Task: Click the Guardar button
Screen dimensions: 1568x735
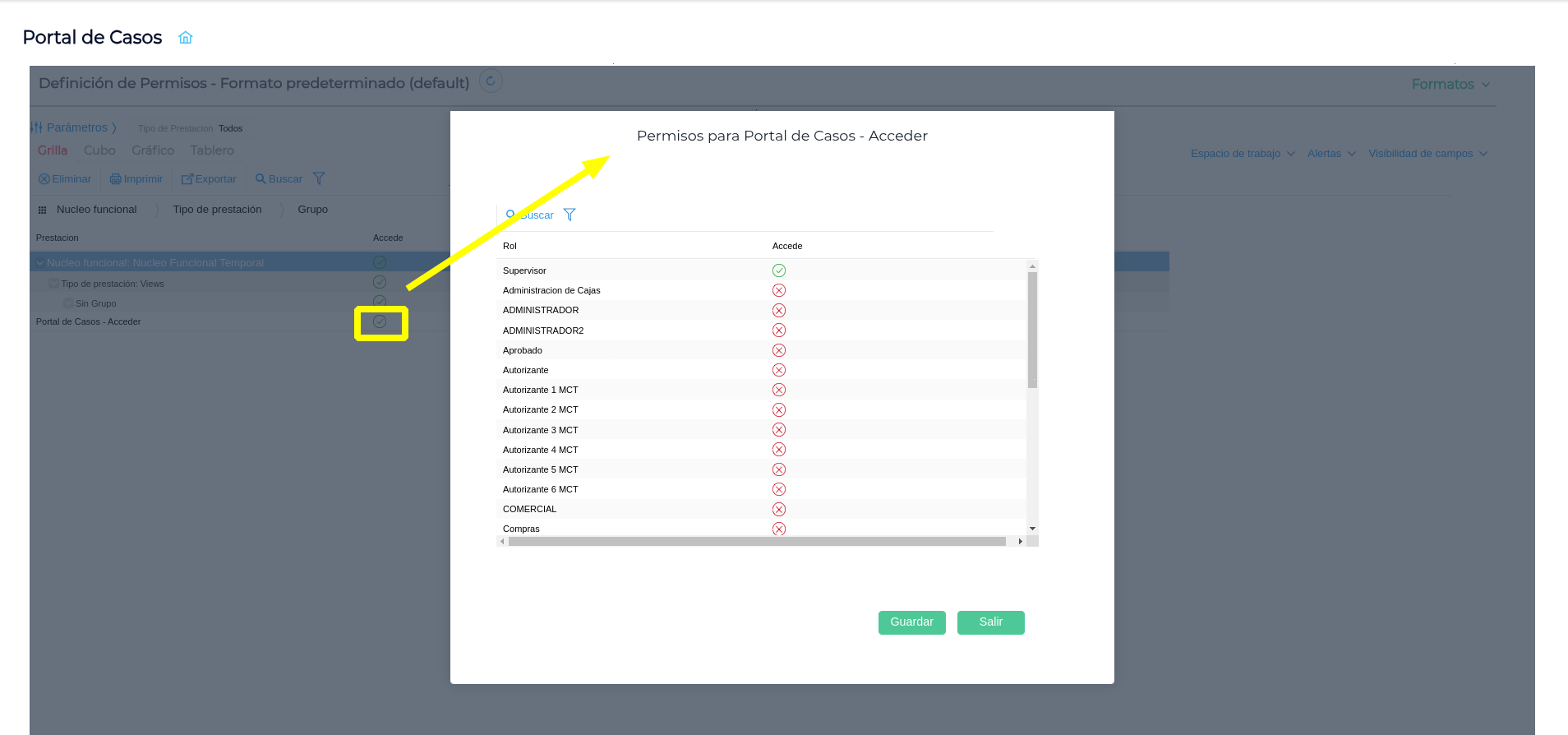Action: click(911, 622)
